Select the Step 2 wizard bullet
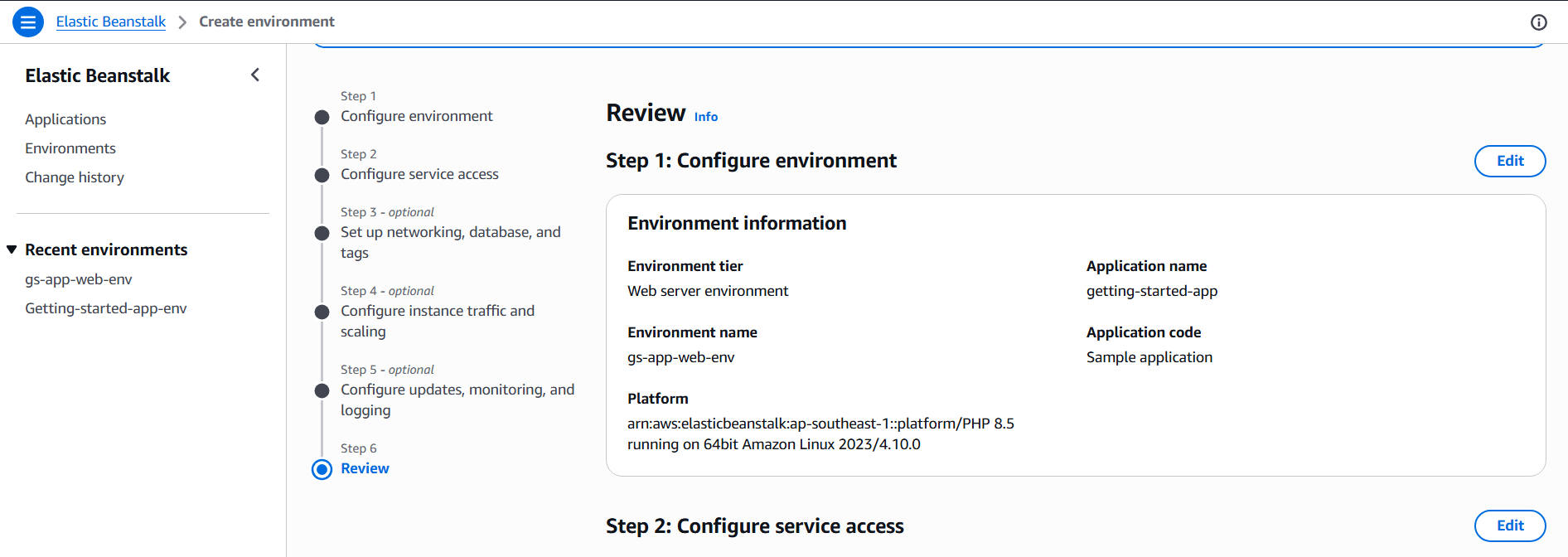This screenshot has width=1568, height=557. tap(322, 175)
